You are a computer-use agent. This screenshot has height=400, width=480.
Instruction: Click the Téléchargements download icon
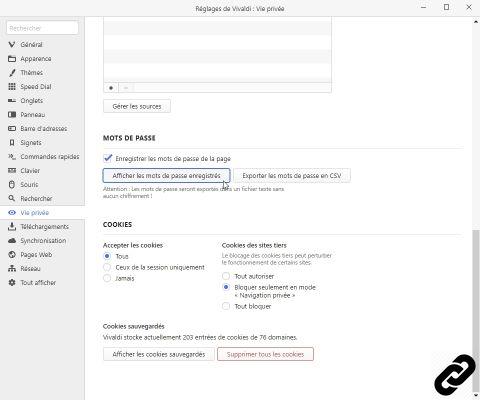coord(12,227)
